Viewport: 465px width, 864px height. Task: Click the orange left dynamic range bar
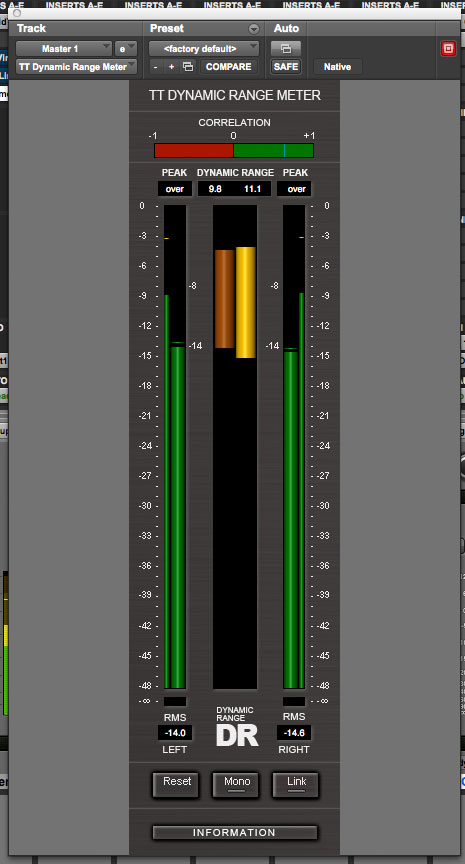tap(225, 299)
